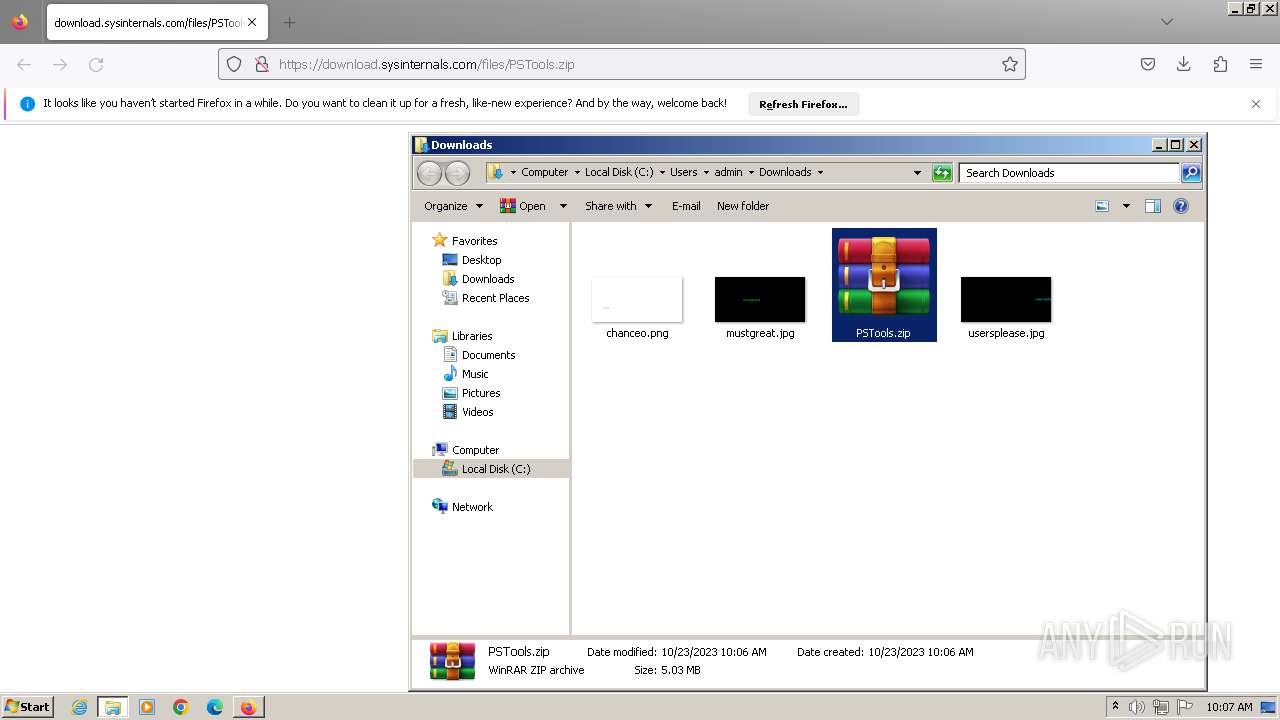
Task: Select Favorites in navigation pane
Action: click(474, 241)
